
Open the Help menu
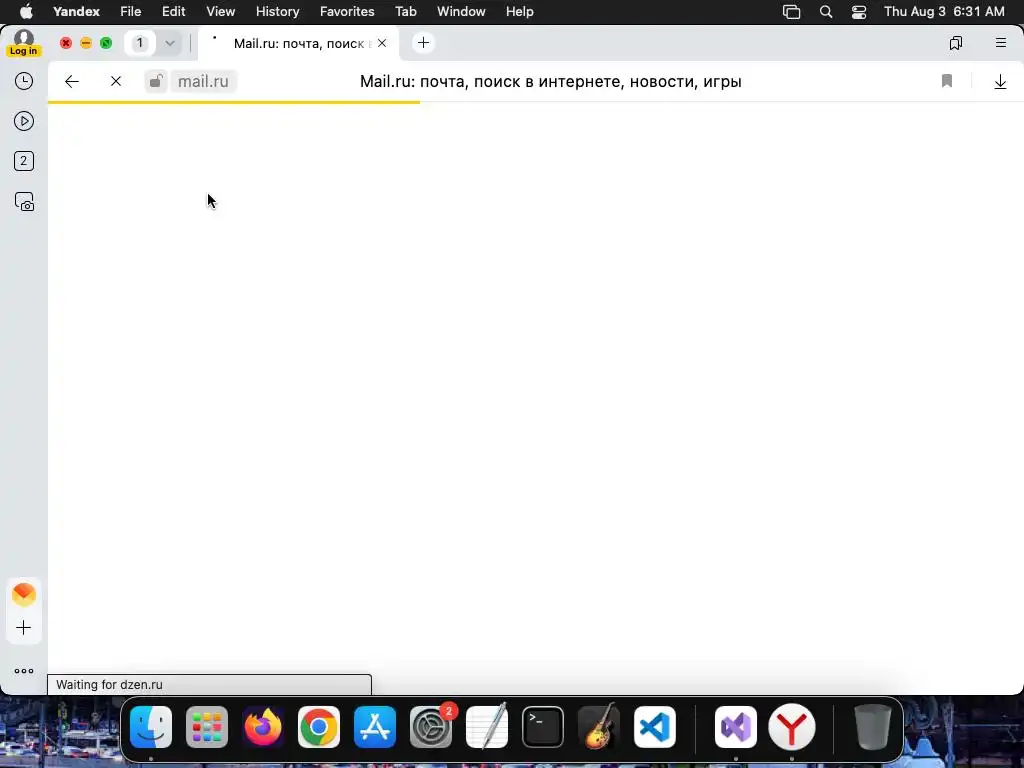(x=519, y=12)
